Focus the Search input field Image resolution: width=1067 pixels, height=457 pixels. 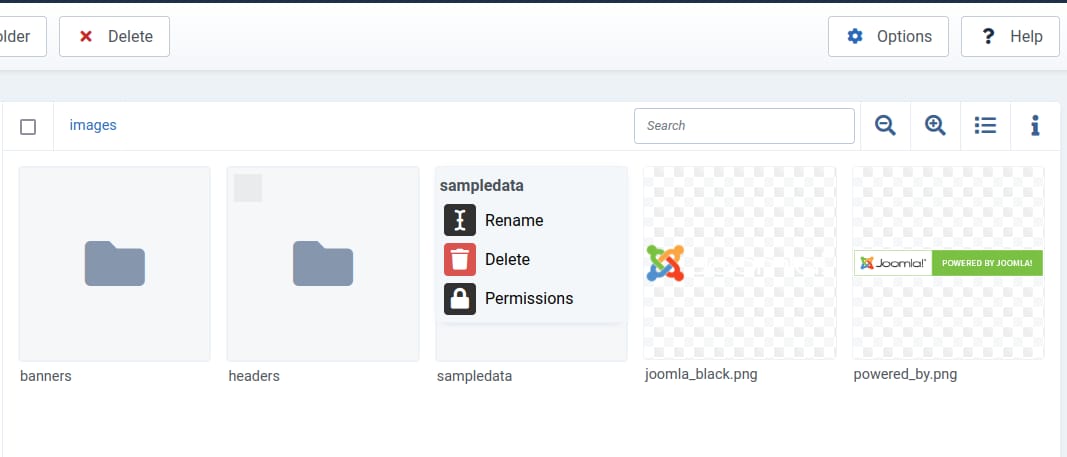click(x=744, y=126)
